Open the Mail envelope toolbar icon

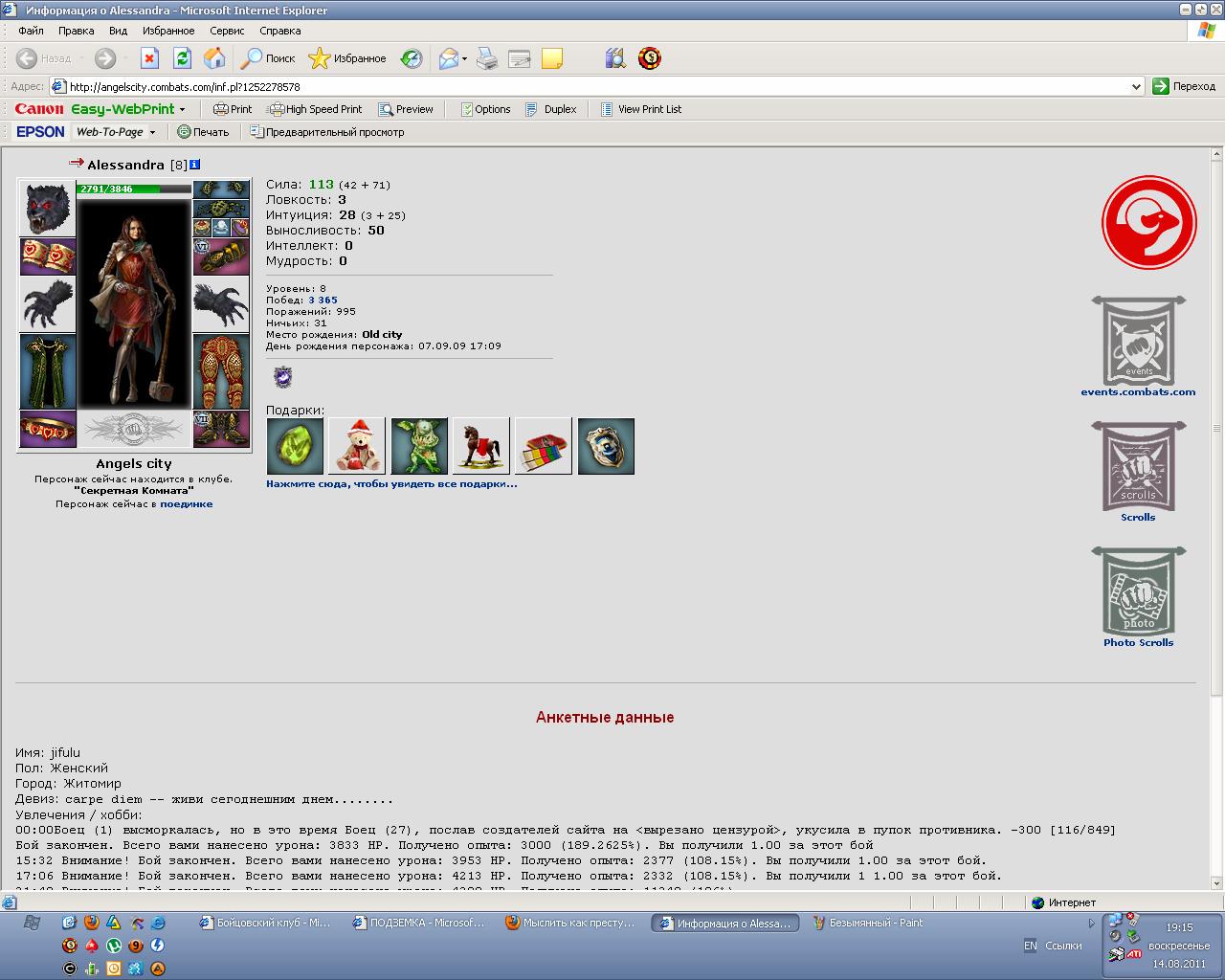[x=450, y=58]
